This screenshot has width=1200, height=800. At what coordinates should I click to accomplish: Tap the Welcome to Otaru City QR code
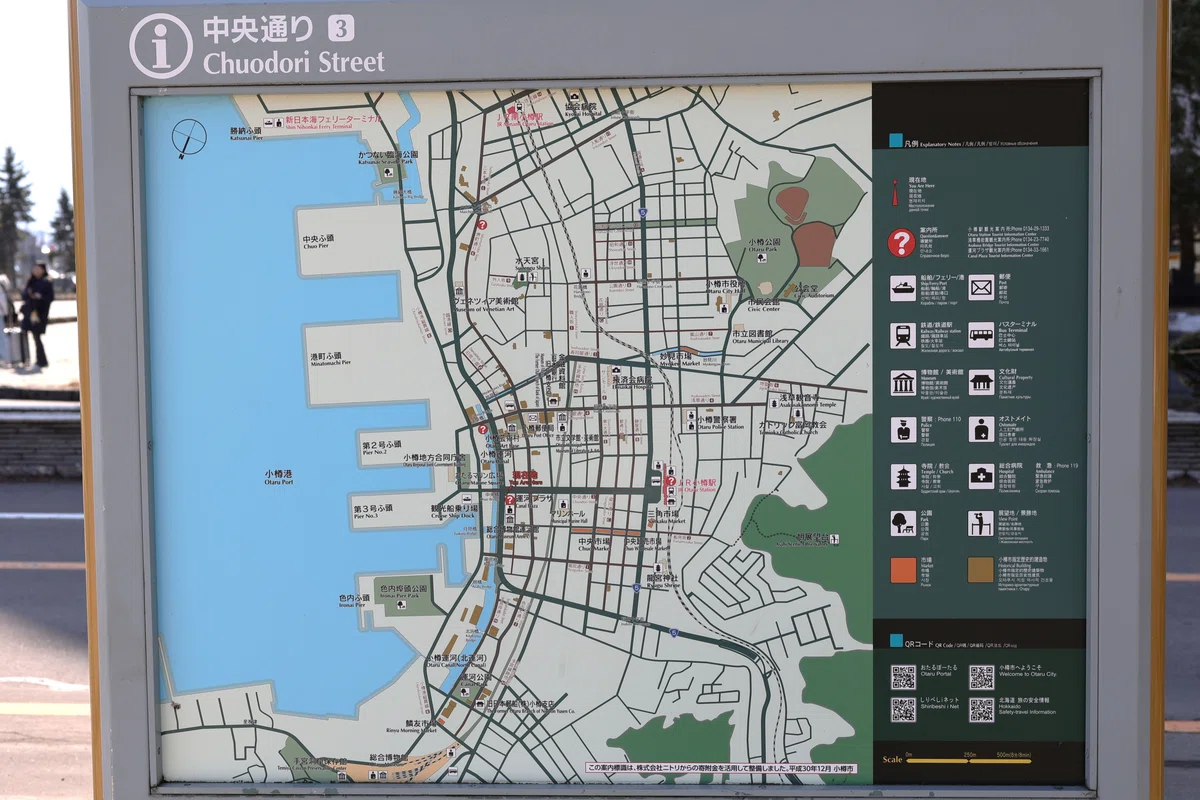(981, 677)
